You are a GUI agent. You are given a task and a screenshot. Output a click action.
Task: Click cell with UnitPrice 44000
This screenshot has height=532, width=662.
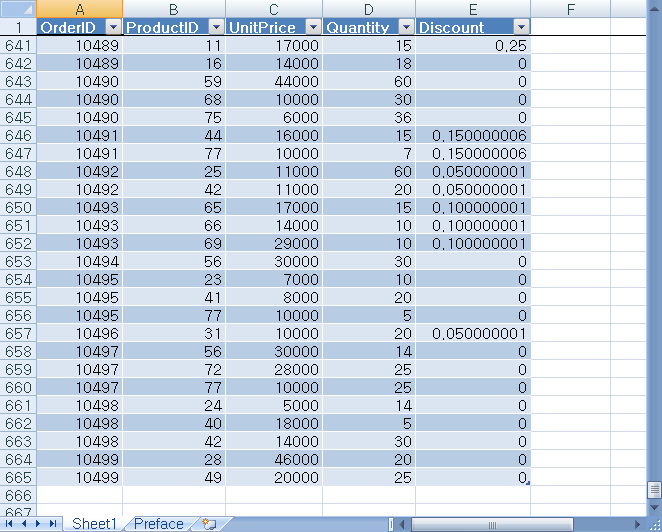click(274, 81)
